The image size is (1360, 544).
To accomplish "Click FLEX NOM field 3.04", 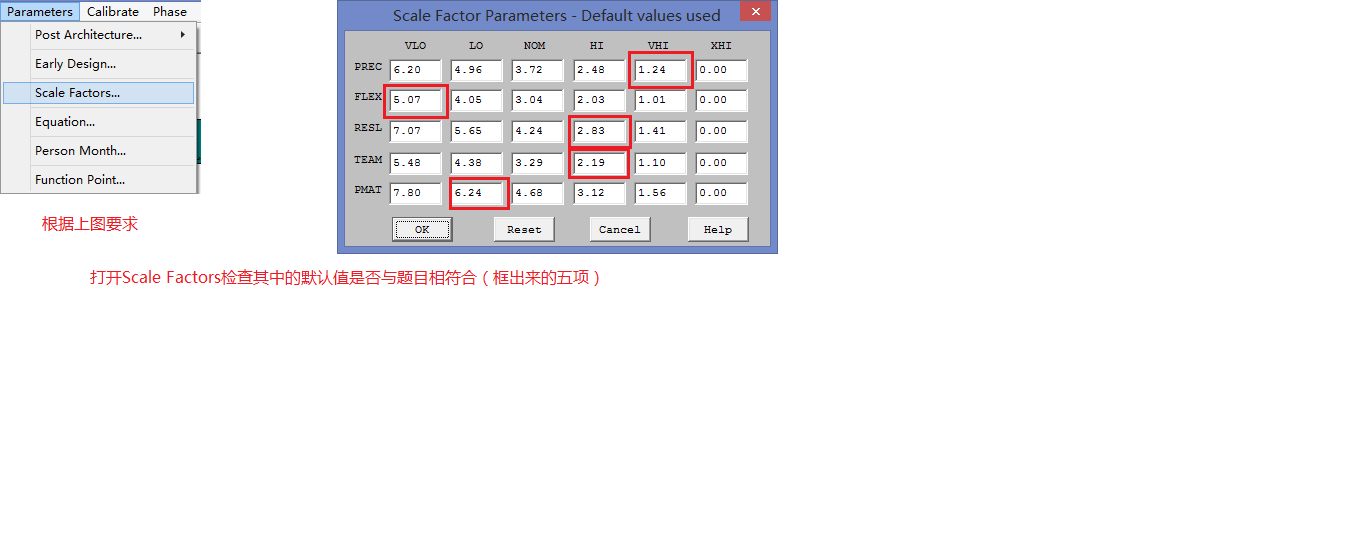I will (x=538, y=100).
